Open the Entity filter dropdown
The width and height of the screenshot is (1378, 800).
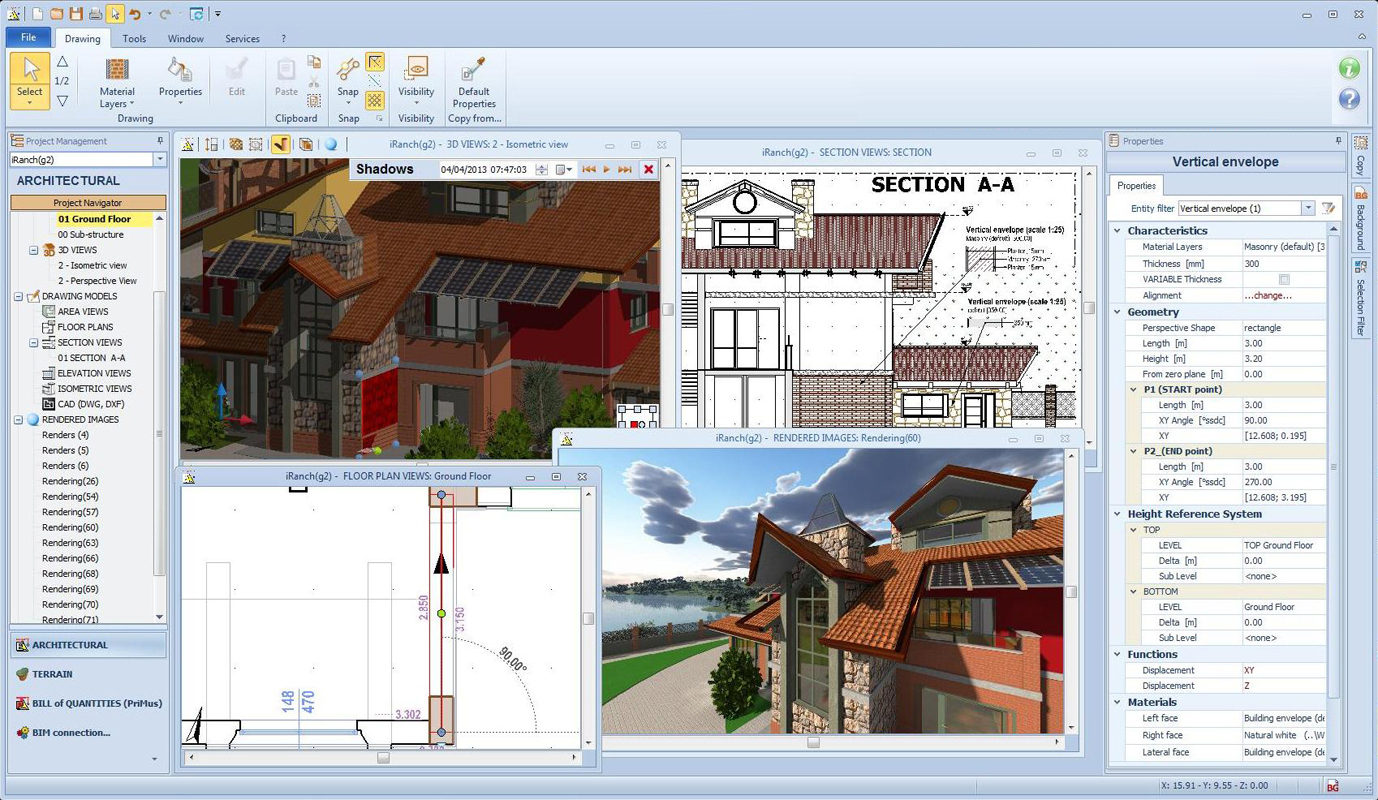tap(1308, 208)
